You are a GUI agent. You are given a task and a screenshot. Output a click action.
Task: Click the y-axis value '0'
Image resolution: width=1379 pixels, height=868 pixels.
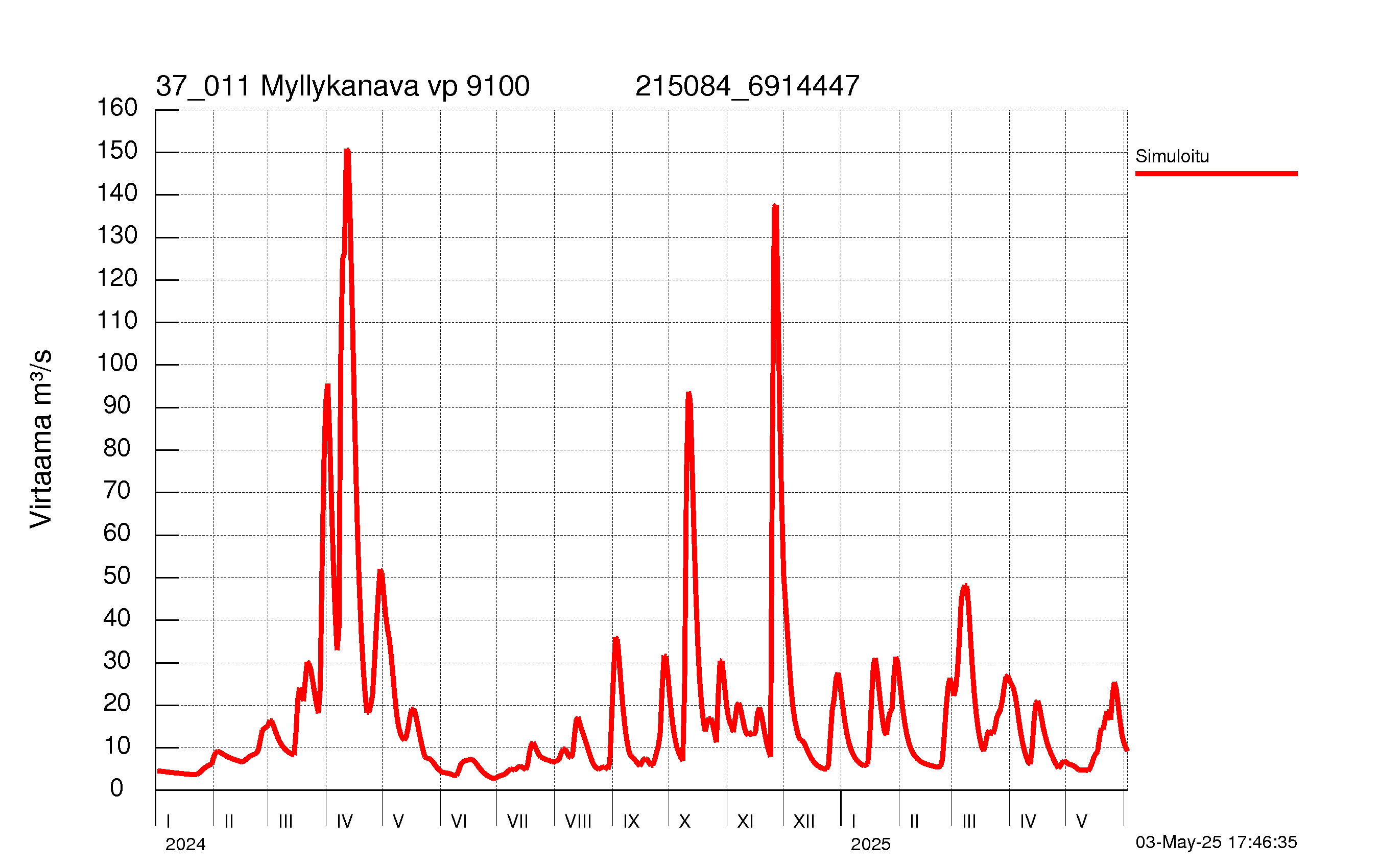coord(117,788)
